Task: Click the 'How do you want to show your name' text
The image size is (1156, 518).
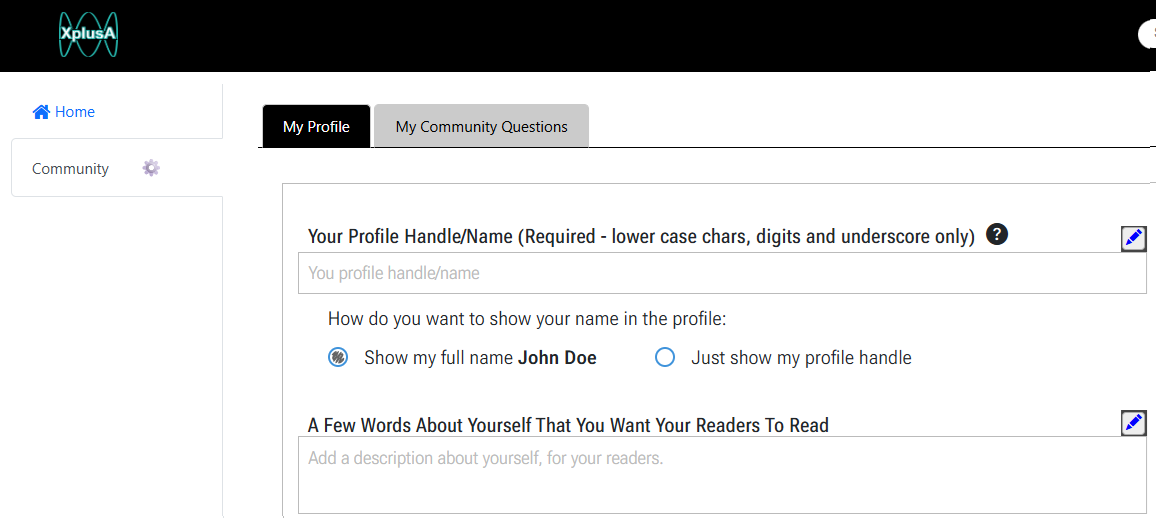Action: coord(526,319)
